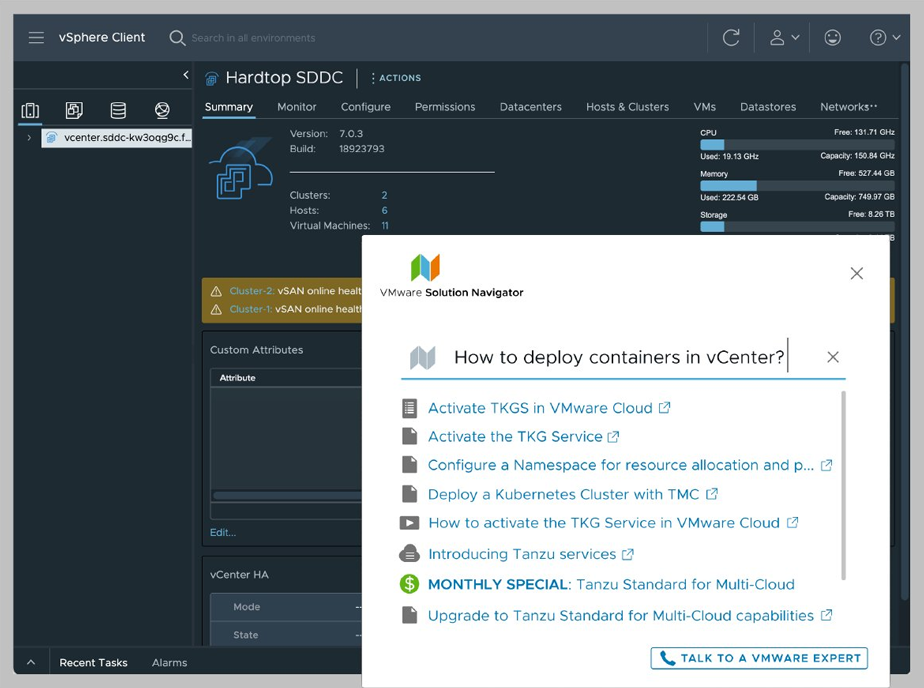Open the Activate TKGS in VMware Cloud link
This screenshot has height=688, width=924.
point(548,407)
